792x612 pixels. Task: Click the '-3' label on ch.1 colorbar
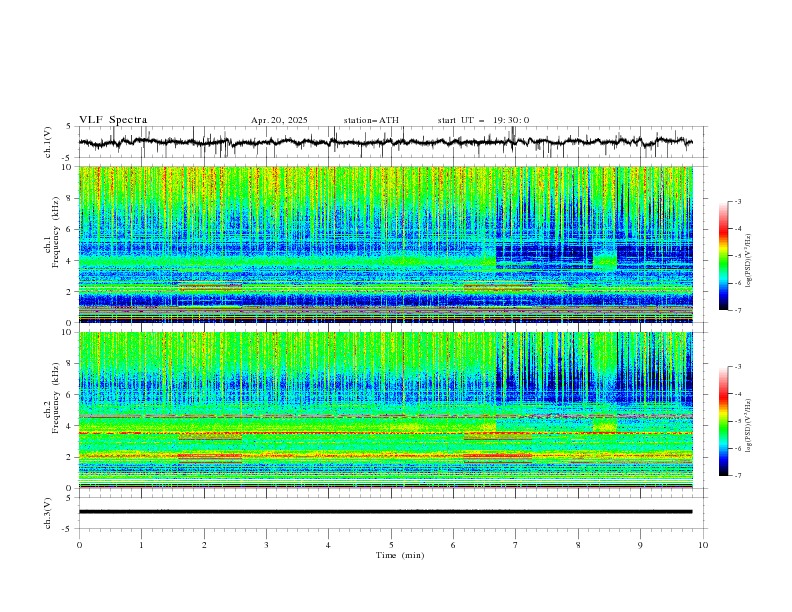pos(738,201)
